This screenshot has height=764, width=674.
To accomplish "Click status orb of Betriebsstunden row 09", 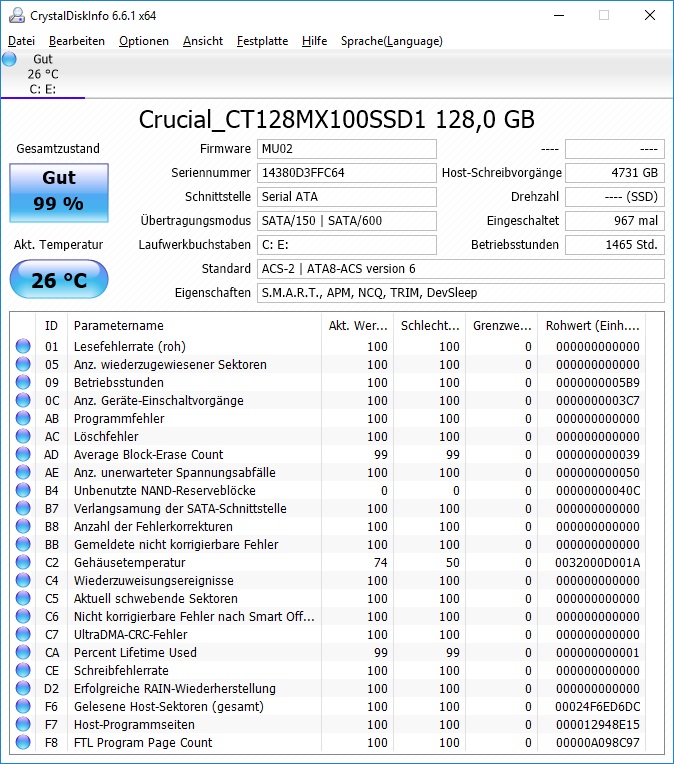I will (x=23, y=382).
